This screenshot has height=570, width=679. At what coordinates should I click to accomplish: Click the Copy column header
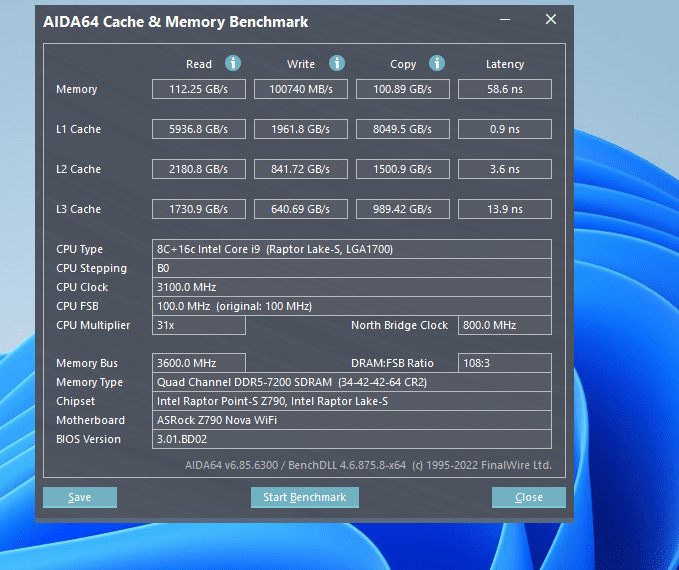pos(403,64)
